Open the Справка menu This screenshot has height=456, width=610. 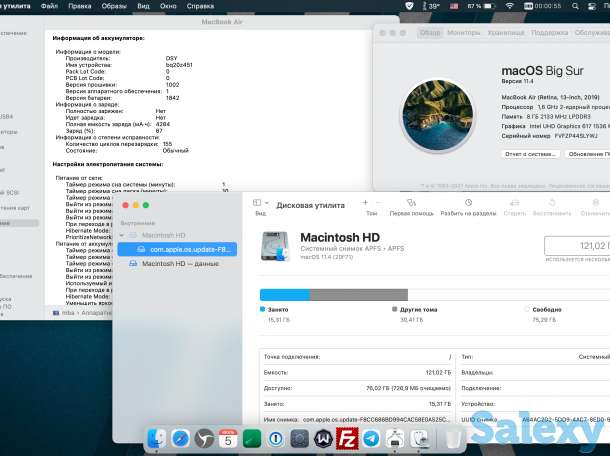point(200,6)
